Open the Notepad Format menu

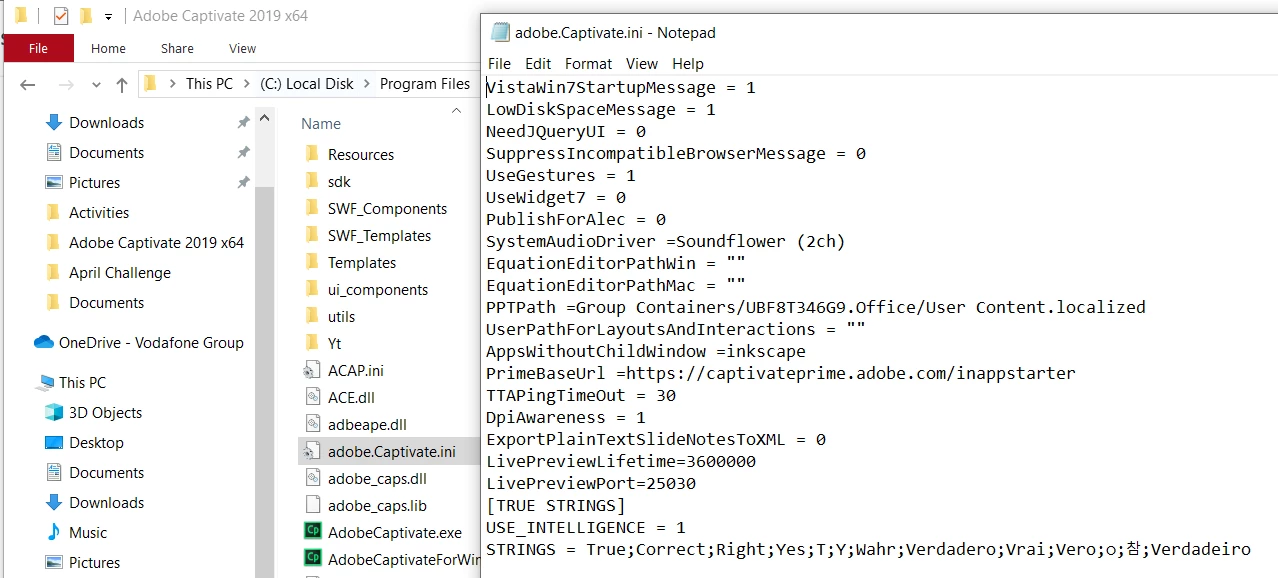point(588,63)
